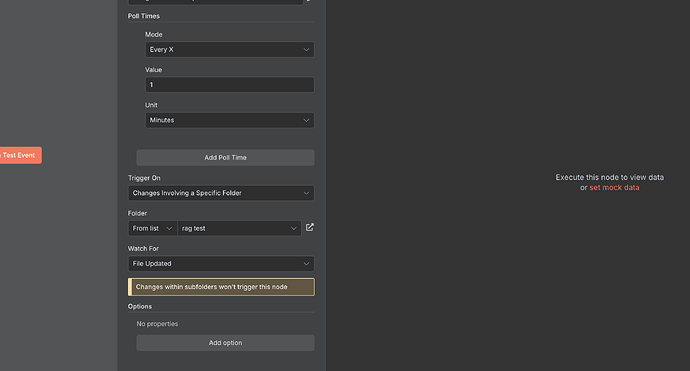Open the external link icon beside Folder
The image size is (690, 371).
(310, 227)
